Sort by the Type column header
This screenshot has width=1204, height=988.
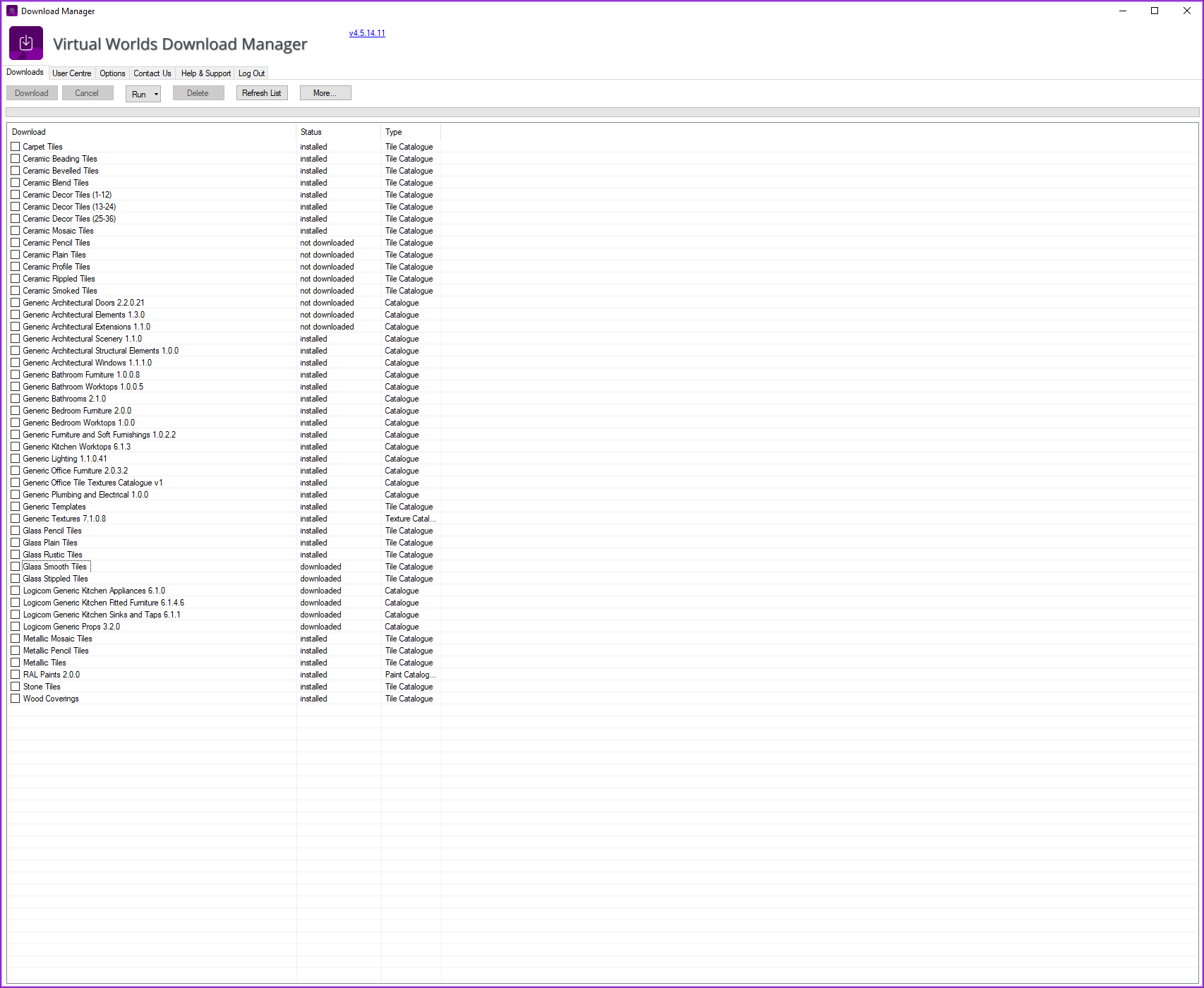coord(411,132)
